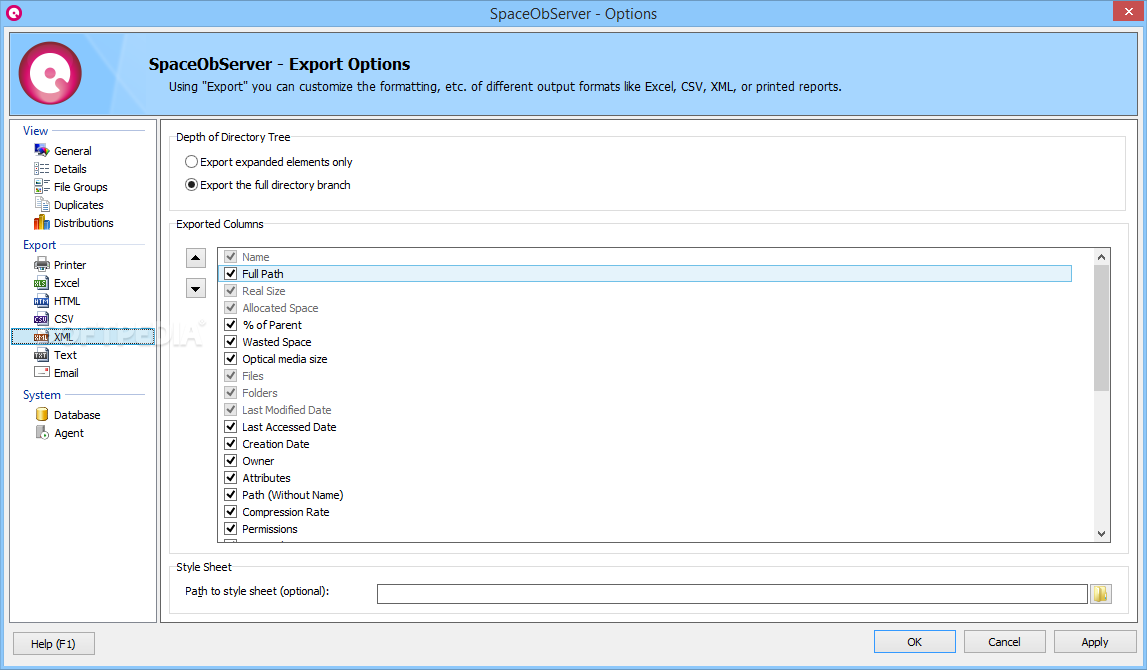Toggle the Wasted Space checkbox

point(230,342)
